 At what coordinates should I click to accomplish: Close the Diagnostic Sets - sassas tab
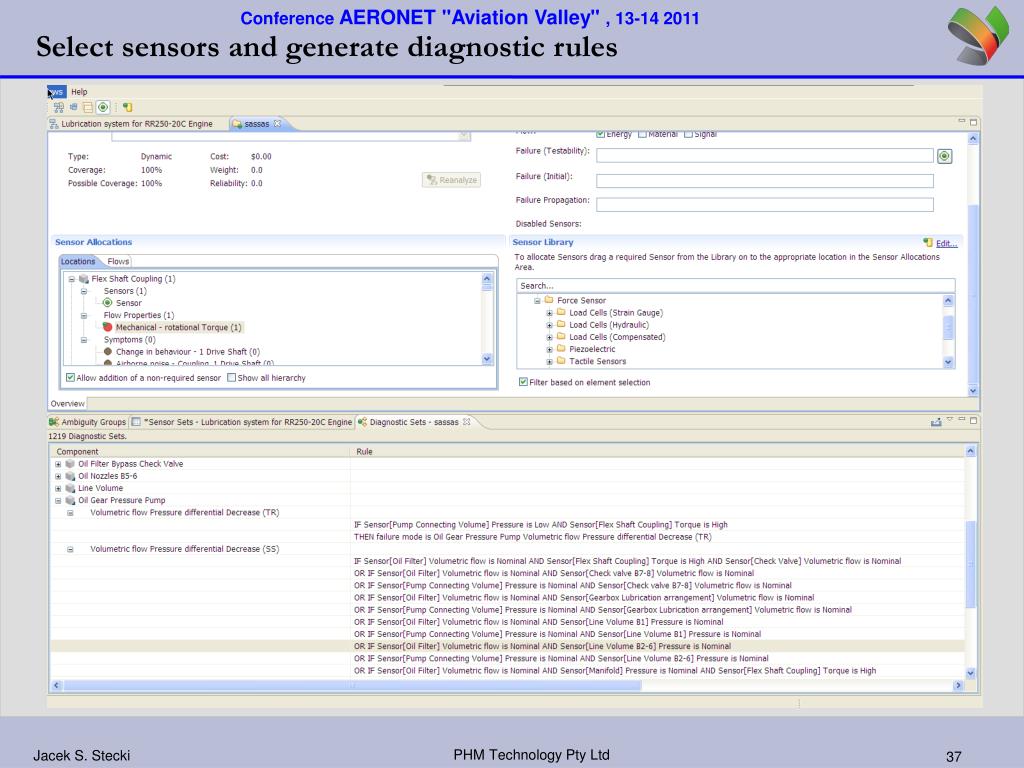pyautogui.click(x=466, y=422)
